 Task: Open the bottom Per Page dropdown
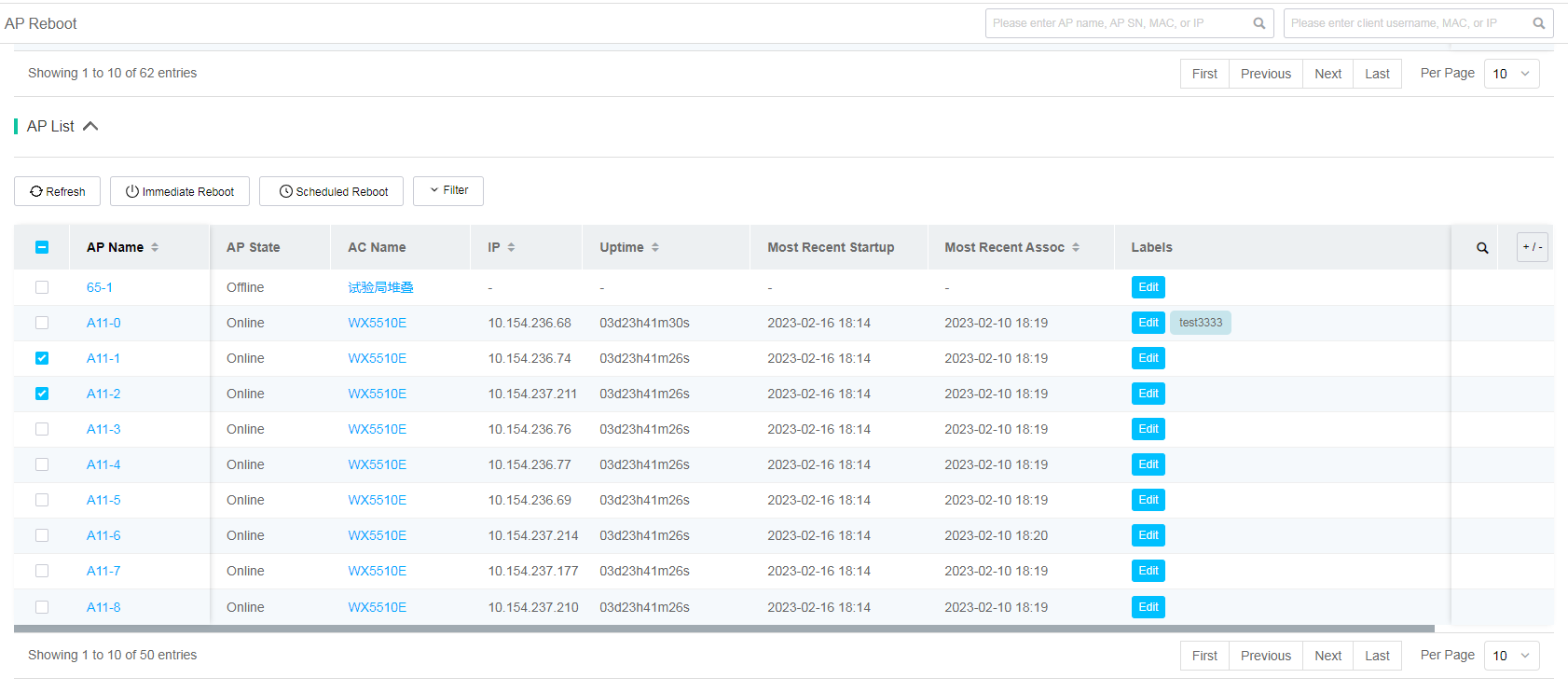(x=1511, y=656)
